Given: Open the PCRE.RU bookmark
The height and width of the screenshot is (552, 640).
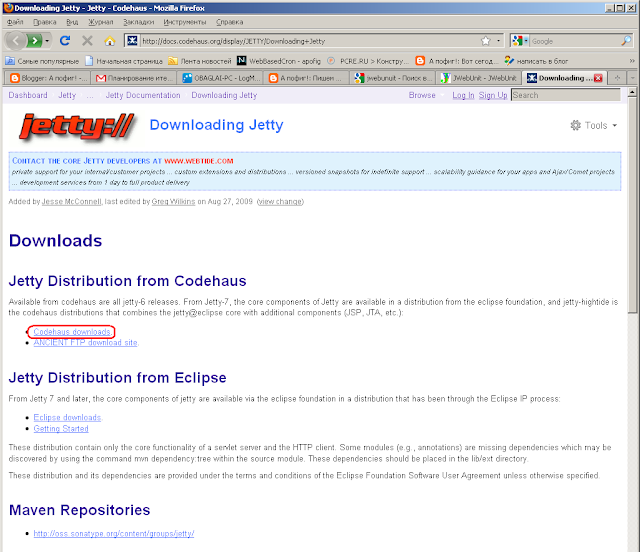Looking at the screenshot, I should (x=368, y=61).
